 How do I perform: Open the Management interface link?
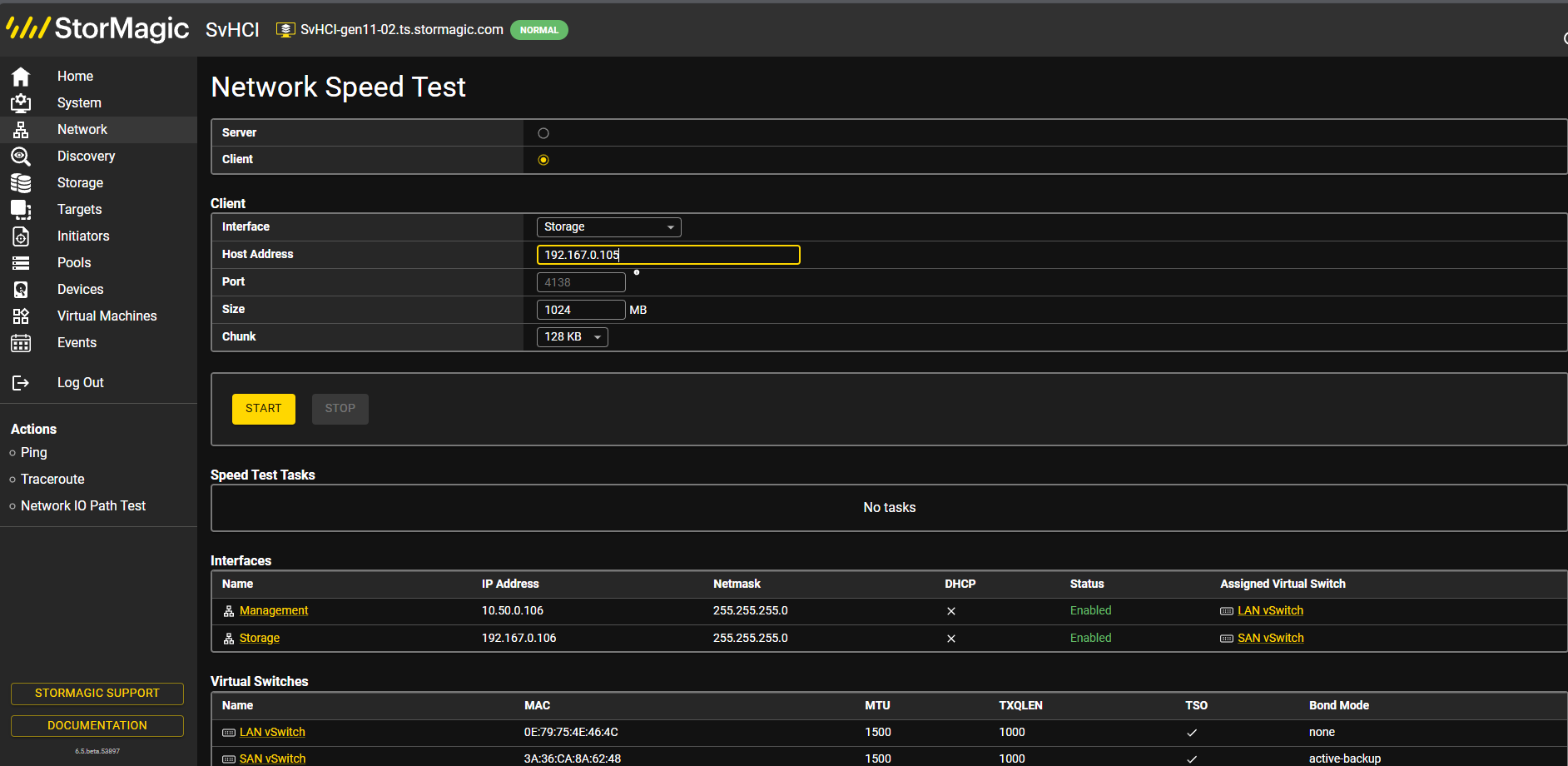click(274, 611)
